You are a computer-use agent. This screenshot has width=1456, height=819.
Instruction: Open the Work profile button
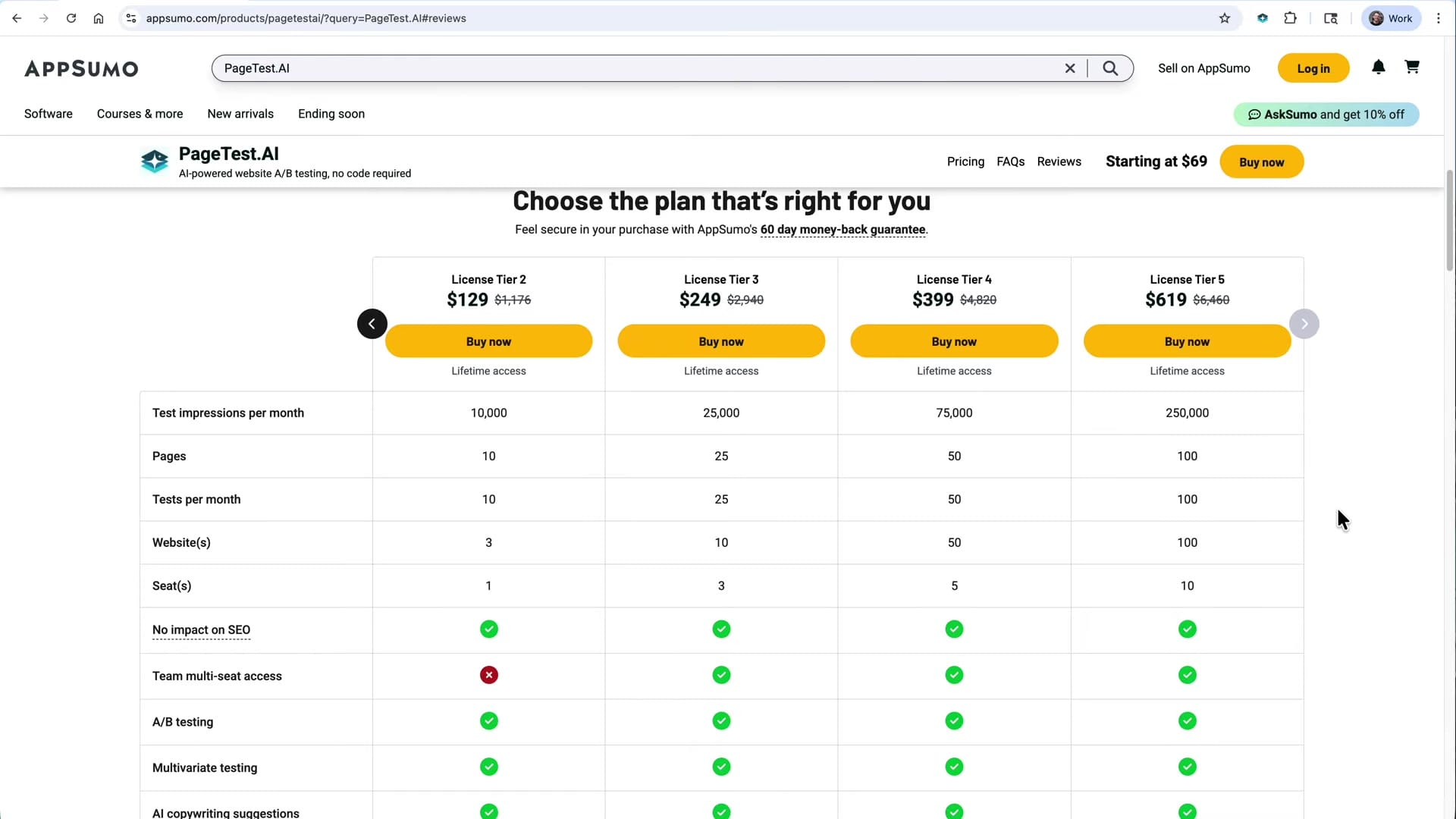click(x=1391, y=18)
